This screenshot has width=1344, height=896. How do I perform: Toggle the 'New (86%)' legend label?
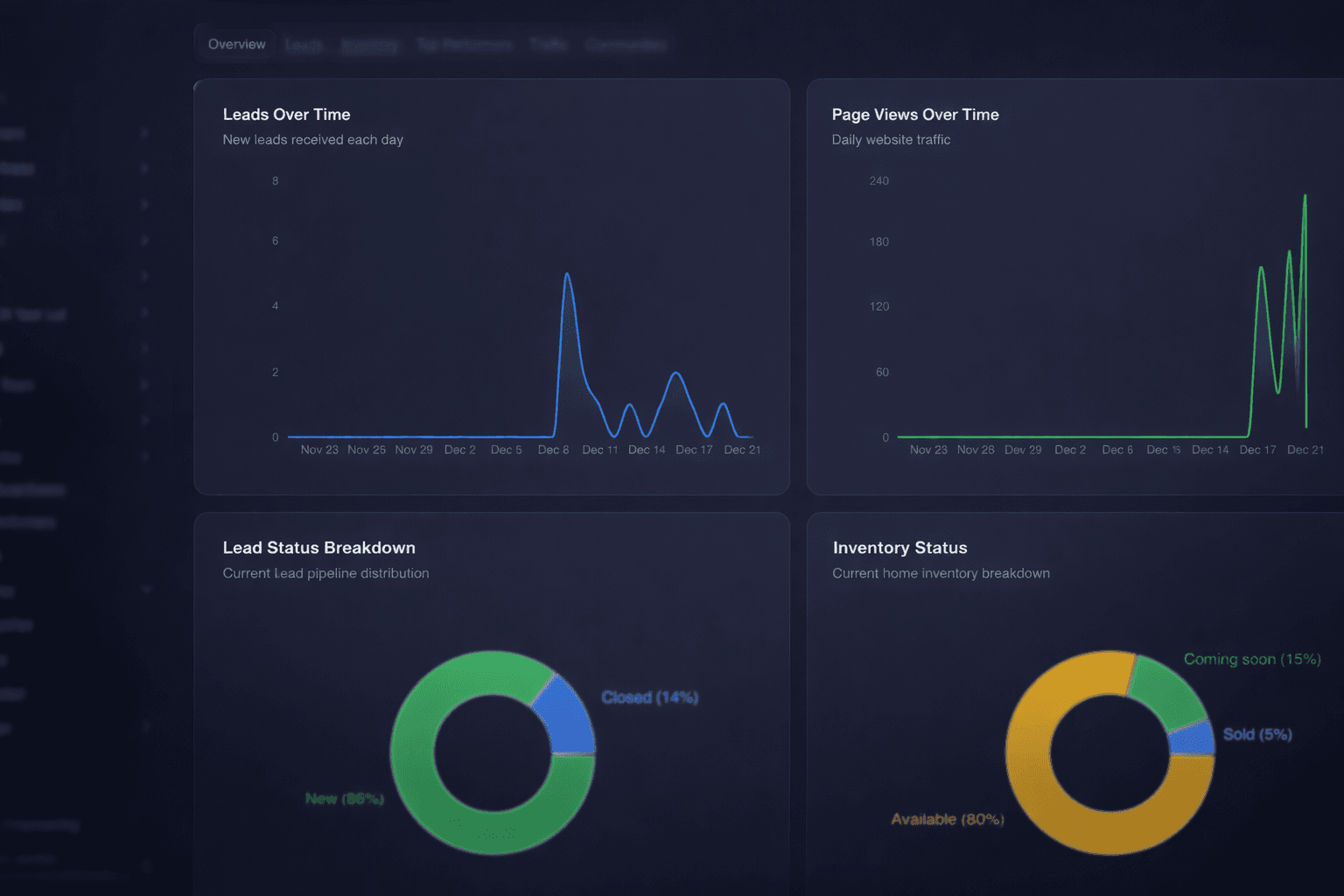click(x=344, y=798)
